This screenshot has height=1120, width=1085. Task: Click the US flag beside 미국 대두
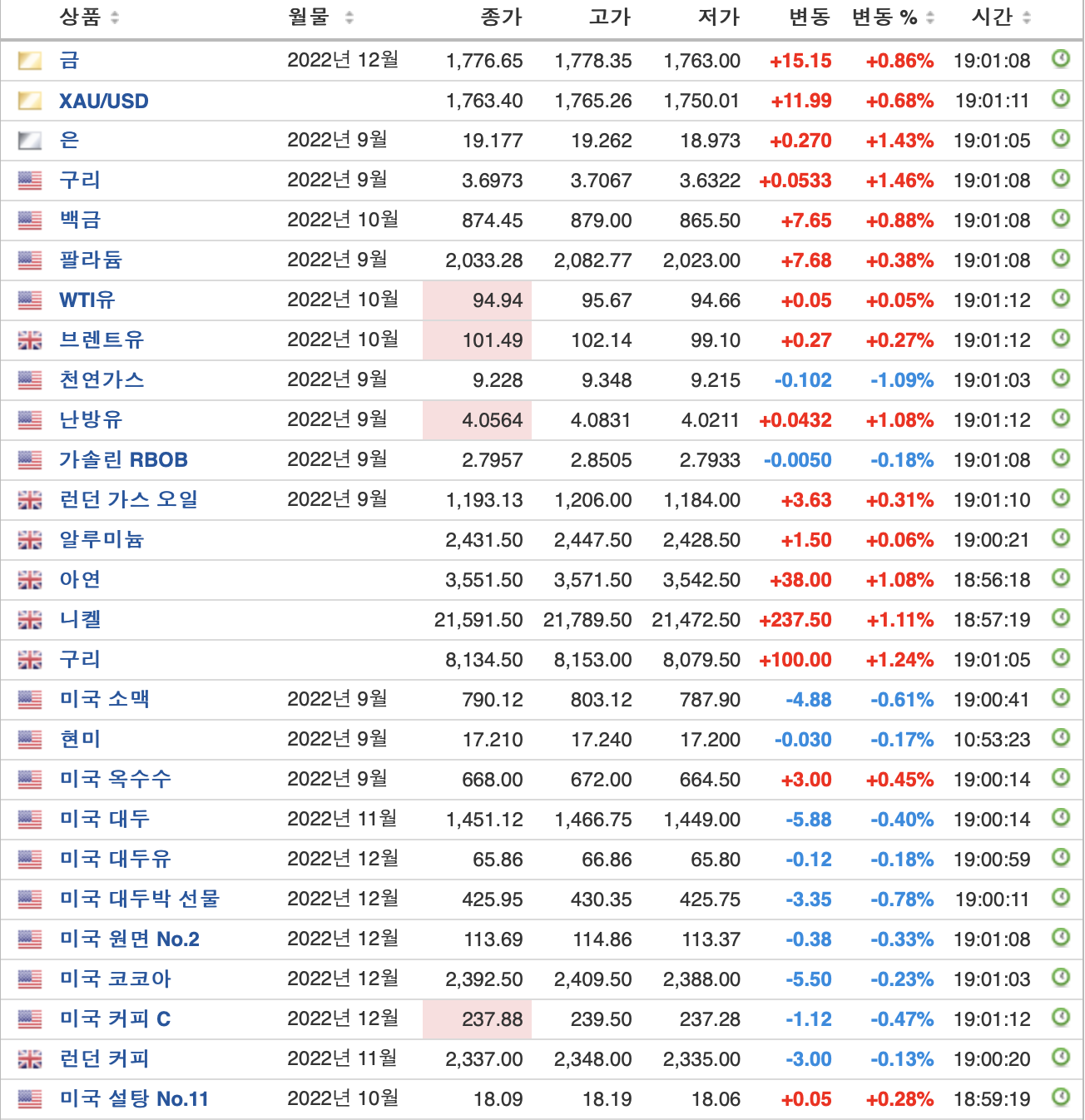click(x=30, y=820)
